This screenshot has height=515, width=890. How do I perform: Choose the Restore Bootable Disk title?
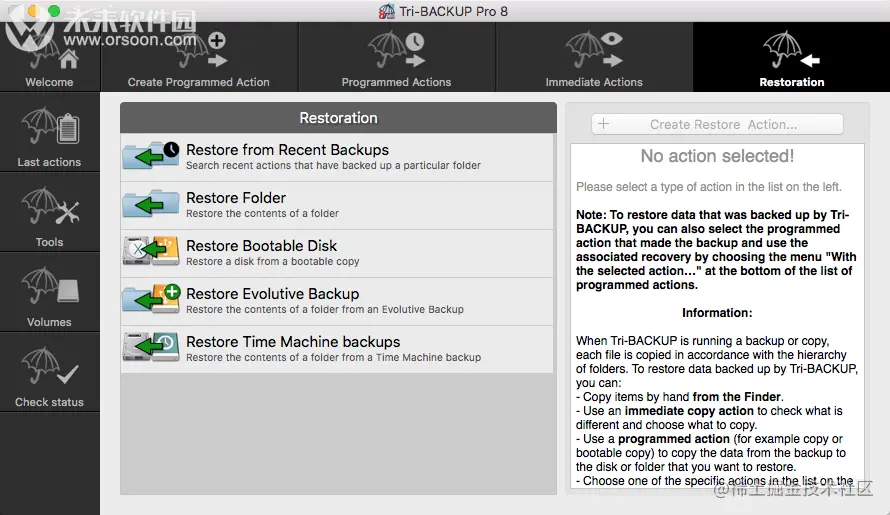point(262,246)
